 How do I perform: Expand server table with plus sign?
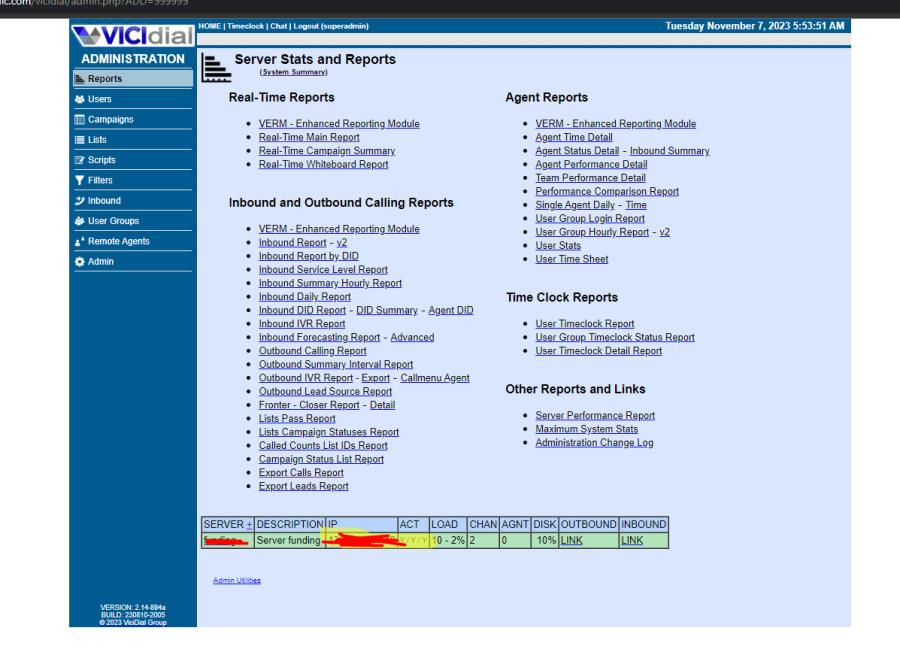(249, 525)
